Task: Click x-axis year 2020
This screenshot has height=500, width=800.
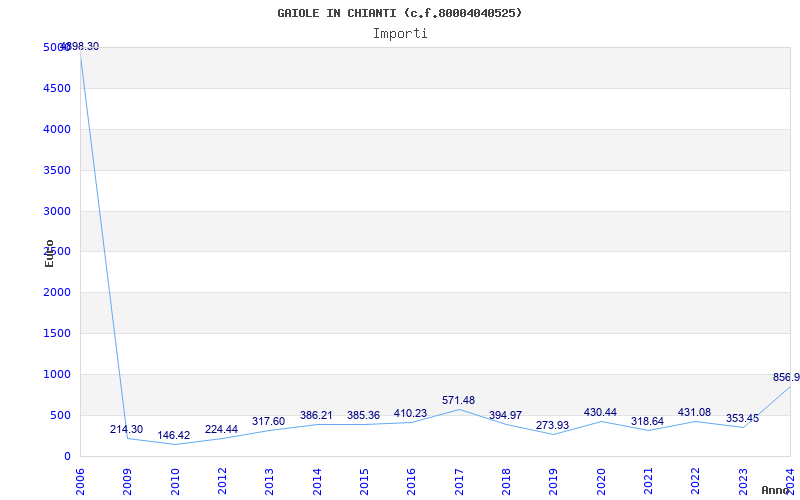Action: (x=601, y=481)
